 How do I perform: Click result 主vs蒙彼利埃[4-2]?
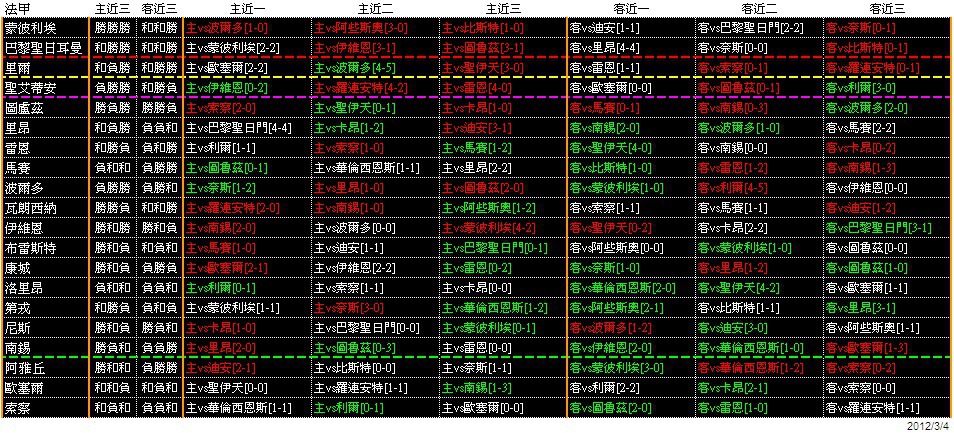coord(489,229)
